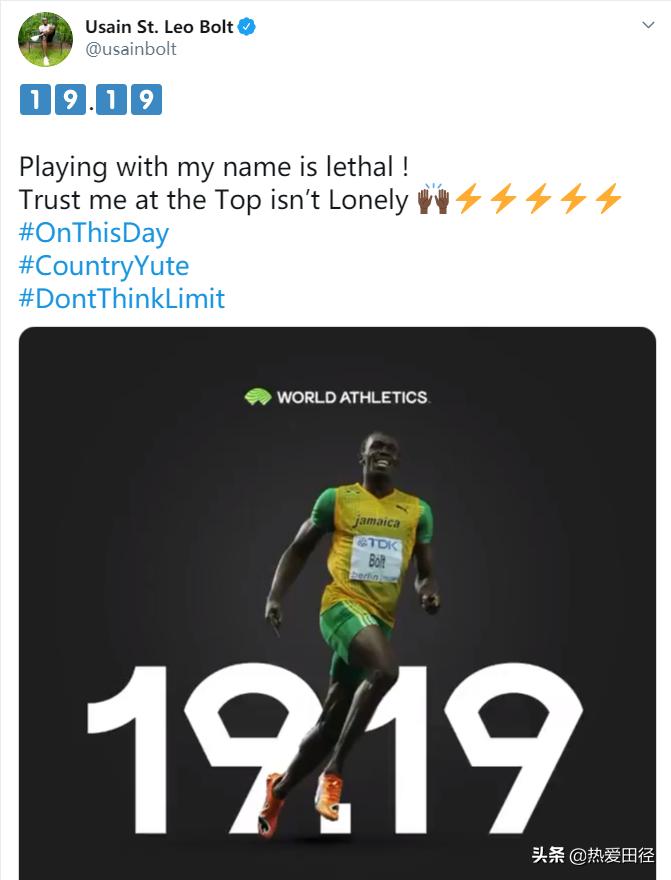Click the first keycap 1 emoji

coord(35,101)
